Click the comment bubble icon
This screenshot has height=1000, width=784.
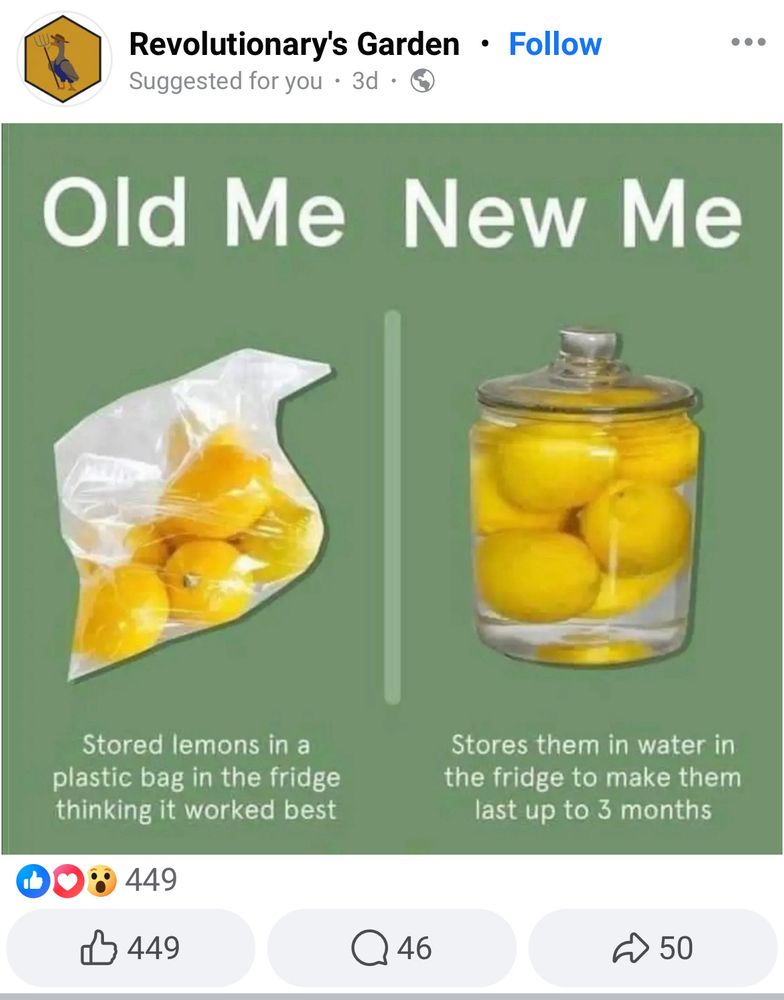[x=369, y=948]
